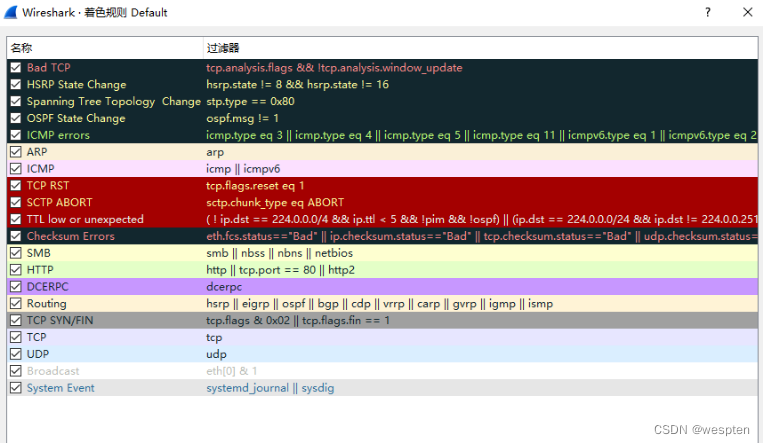765x446 pixels.
Task: Close the coloring rules dialog
Action: click(x=747, y=12)
